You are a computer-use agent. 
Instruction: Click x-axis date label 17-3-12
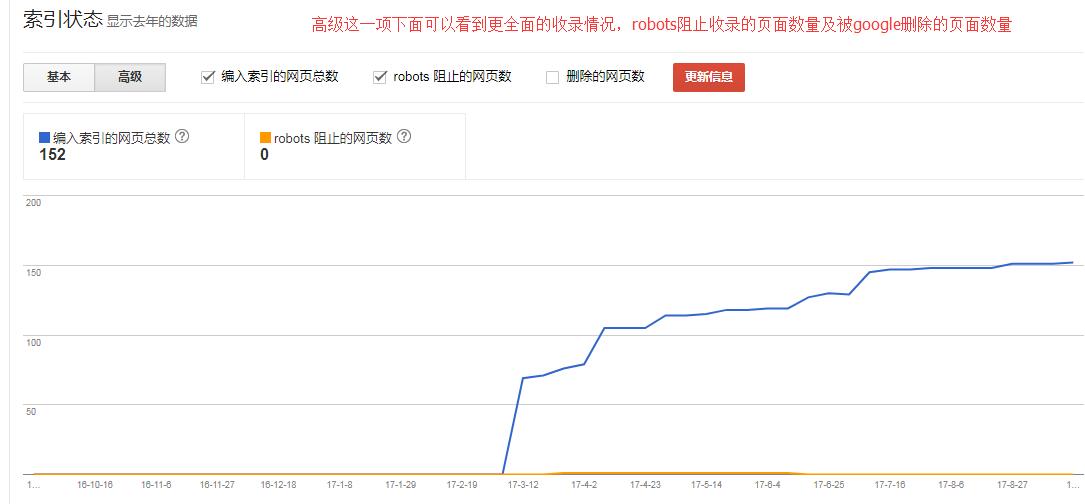click(523, 485)
